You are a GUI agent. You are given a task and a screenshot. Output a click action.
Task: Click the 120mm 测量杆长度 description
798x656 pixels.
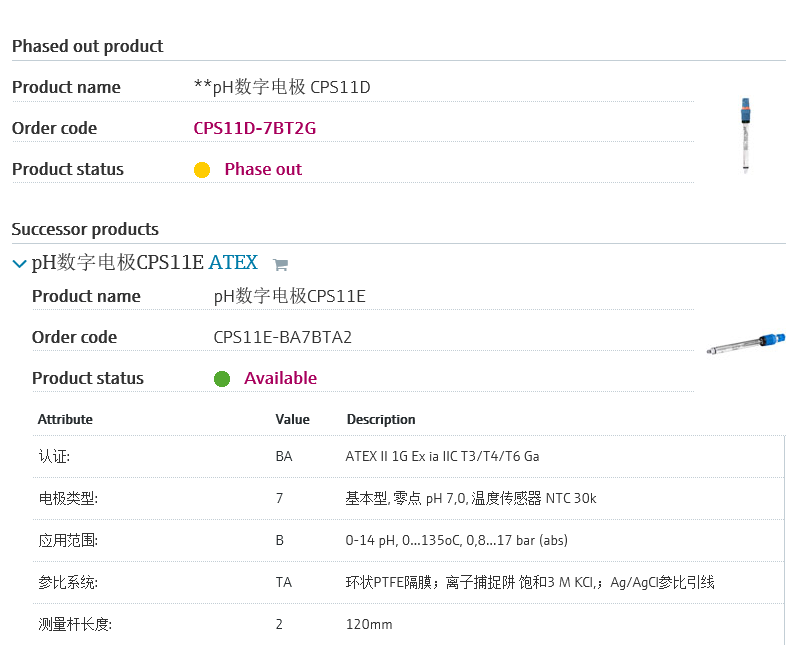pos(368,624)
